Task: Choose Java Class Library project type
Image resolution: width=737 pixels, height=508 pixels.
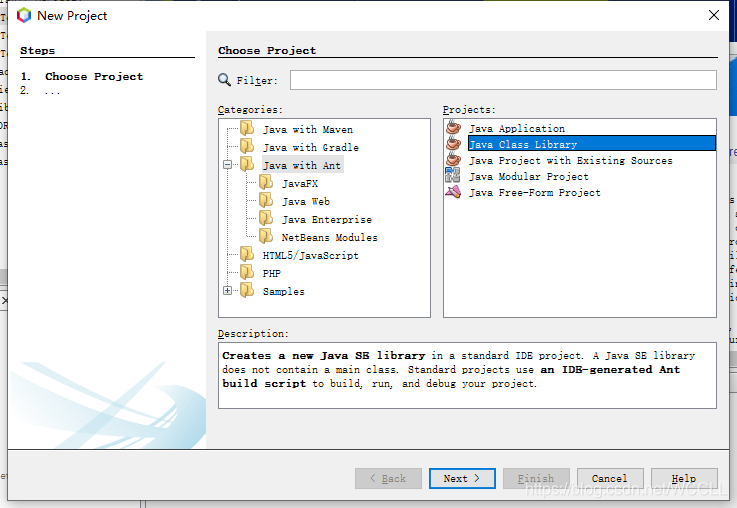Action: (591, 143)
